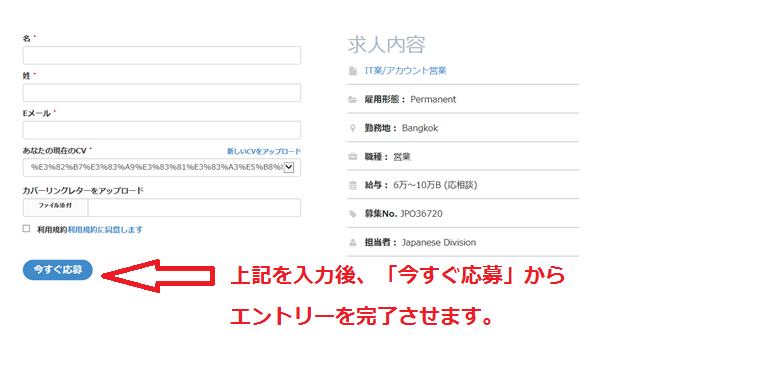
Task: Click the JPO36720 job number
Action: [x=421, y=214]
